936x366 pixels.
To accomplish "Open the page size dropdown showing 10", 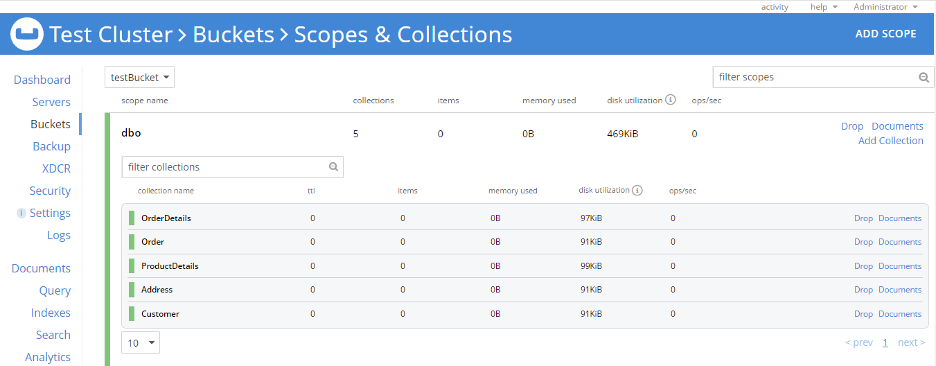I will coord(140,343).
